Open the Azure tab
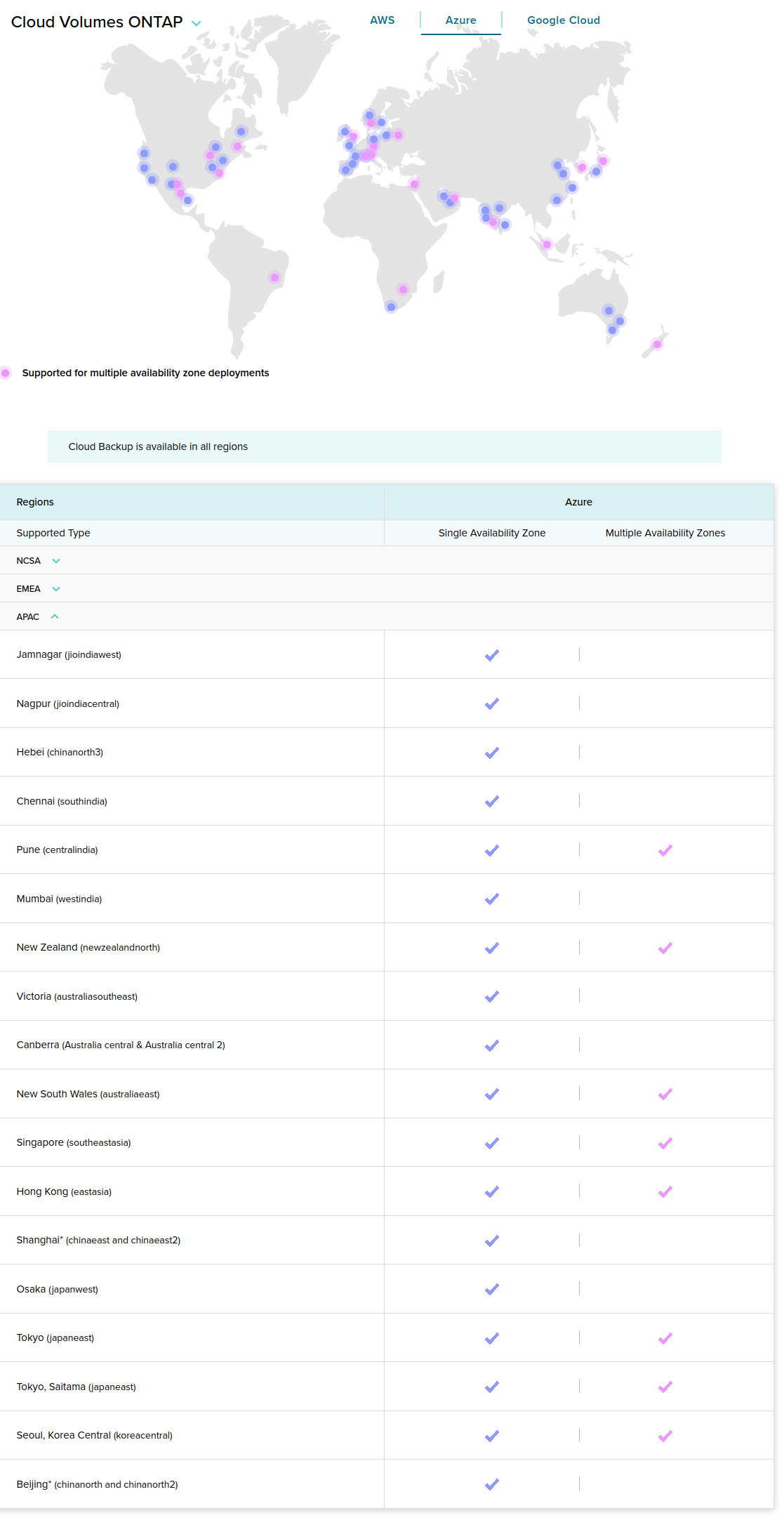 (460, 20)
